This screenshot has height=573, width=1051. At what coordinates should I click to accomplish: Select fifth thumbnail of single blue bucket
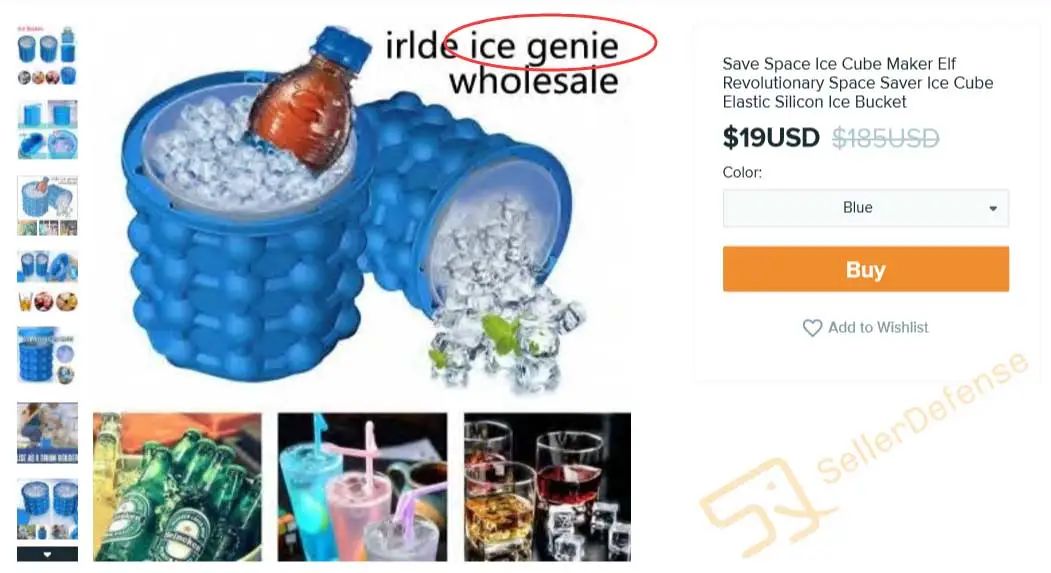click(x=47, y=356)
